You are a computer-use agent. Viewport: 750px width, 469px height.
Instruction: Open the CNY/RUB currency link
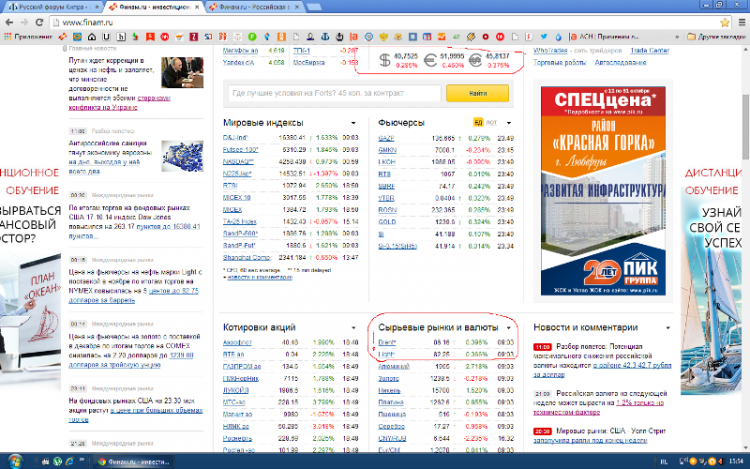[x=392, y=438]
